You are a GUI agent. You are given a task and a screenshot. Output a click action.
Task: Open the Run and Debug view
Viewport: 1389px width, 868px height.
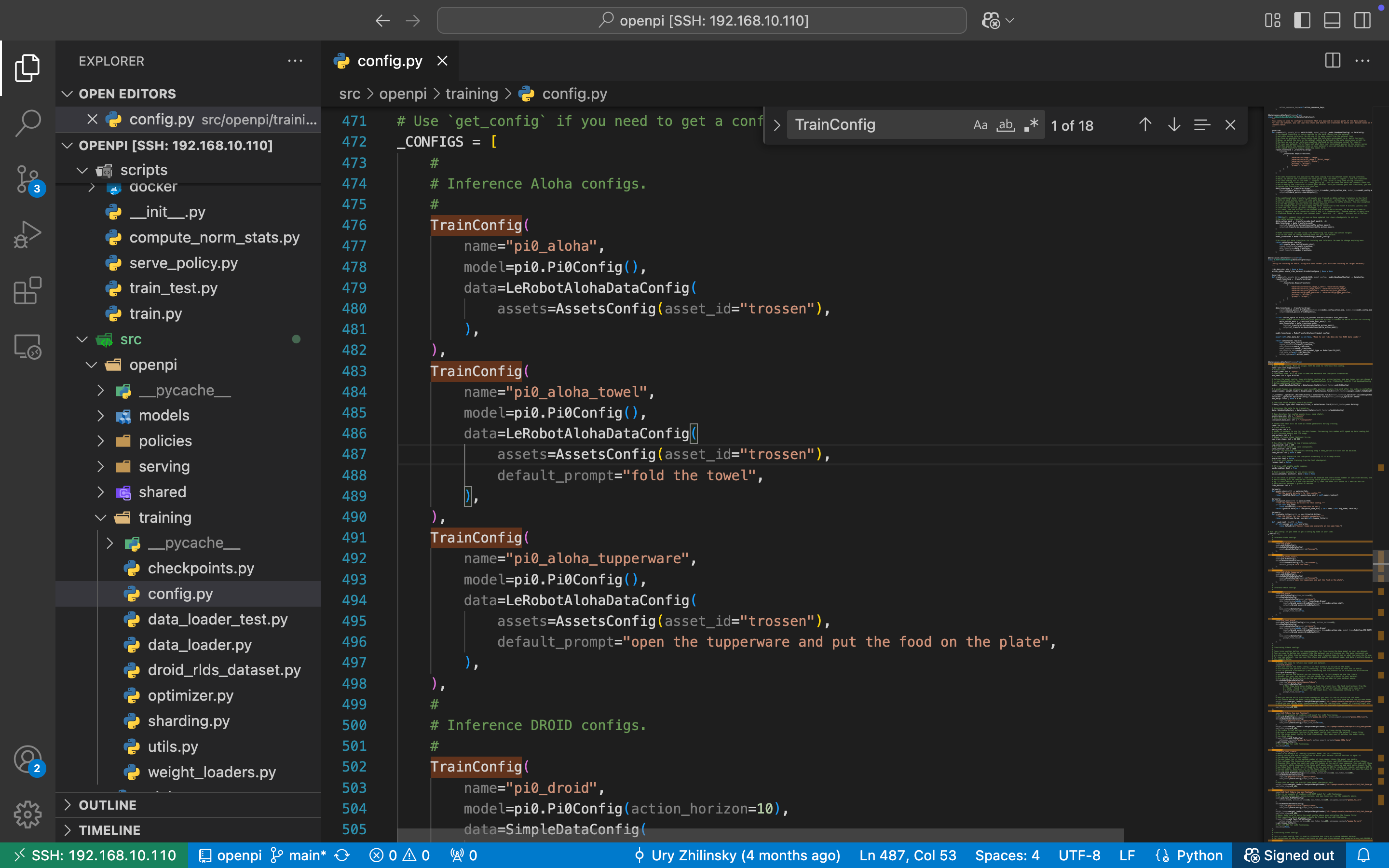(27, 234)
